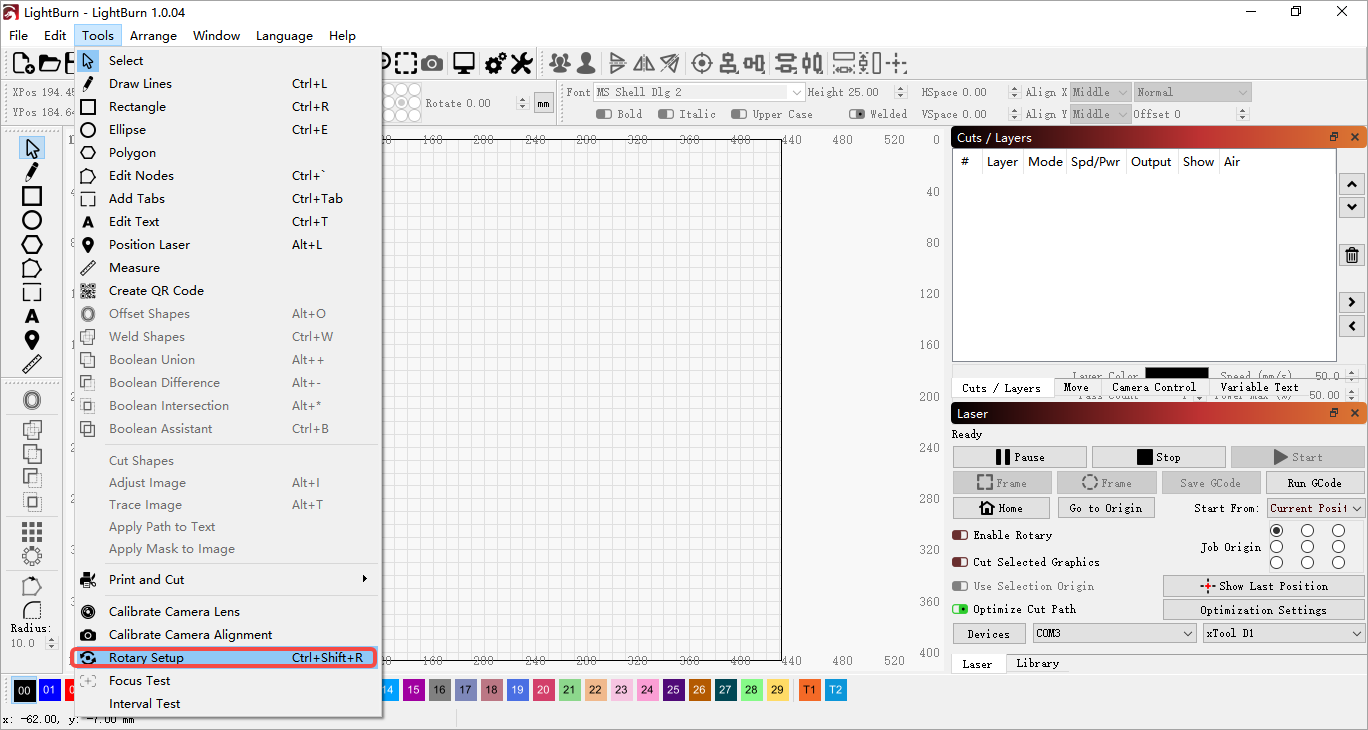Viewport: 1368px width, 730px height.
Task: Open the Align X Middle dropdown
Action: pyautogui.click(x=1100, y=92)
